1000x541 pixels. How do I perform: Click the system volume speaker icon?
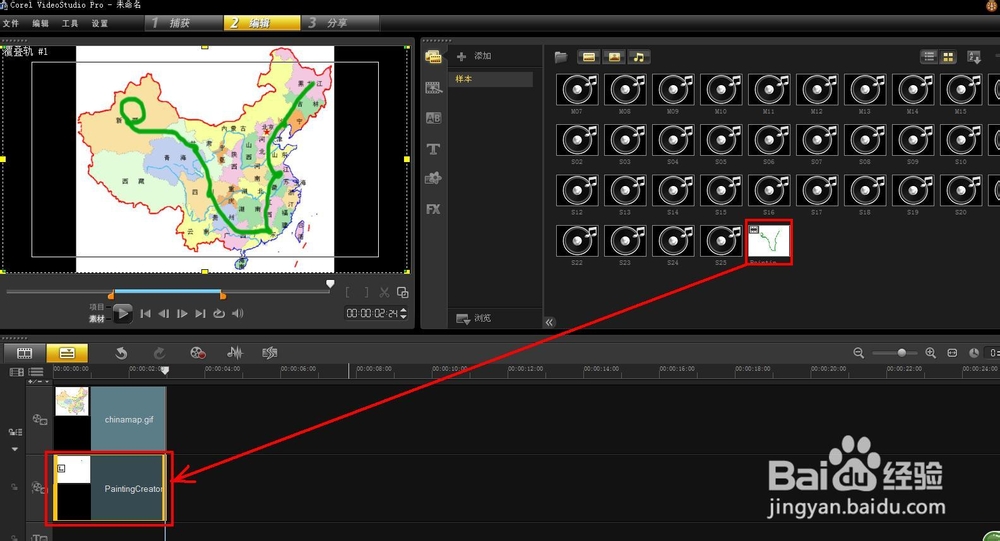point(238,313)
